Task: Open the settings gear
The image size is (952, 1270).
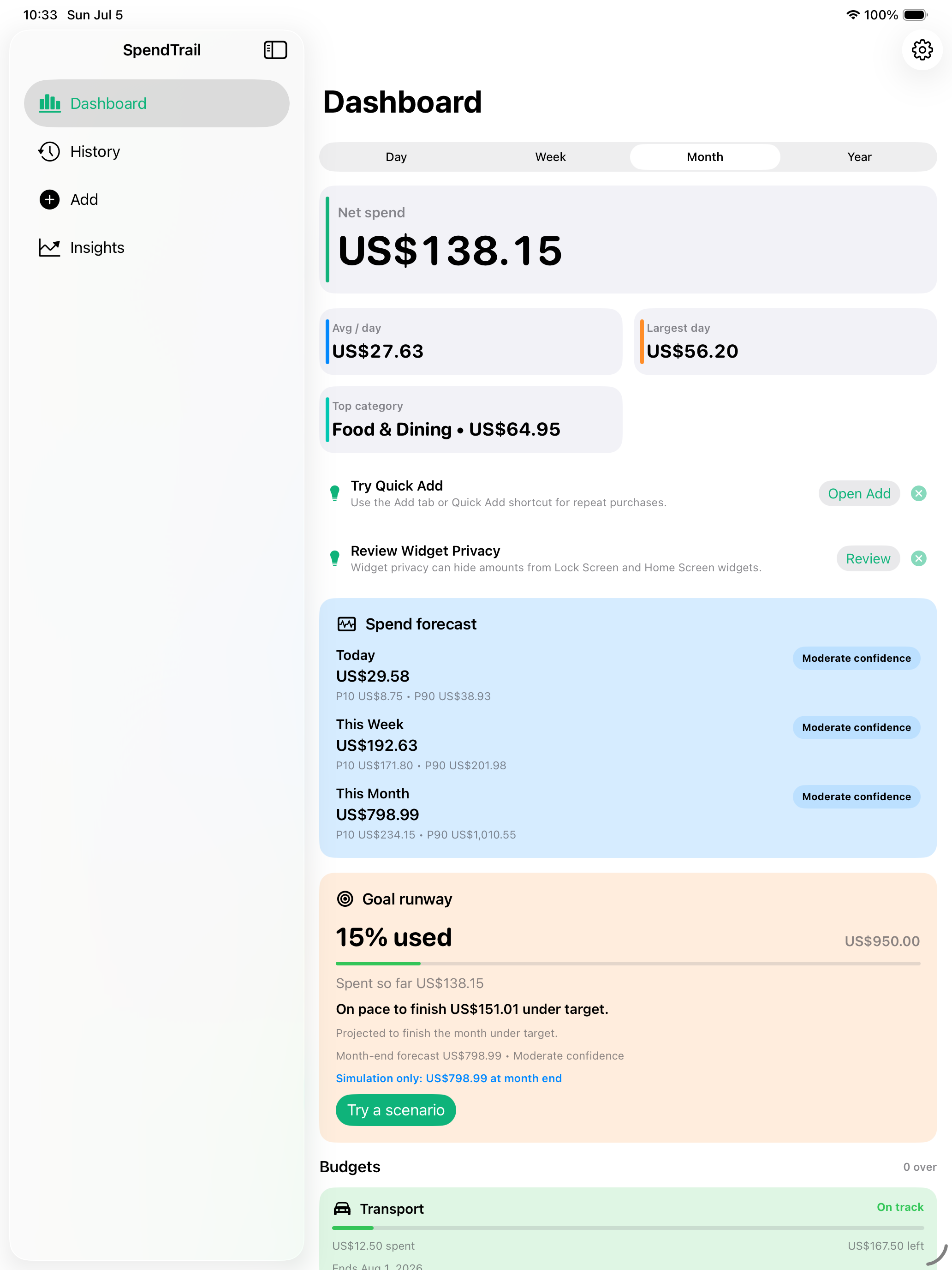Action: click(x=922, y=50)
